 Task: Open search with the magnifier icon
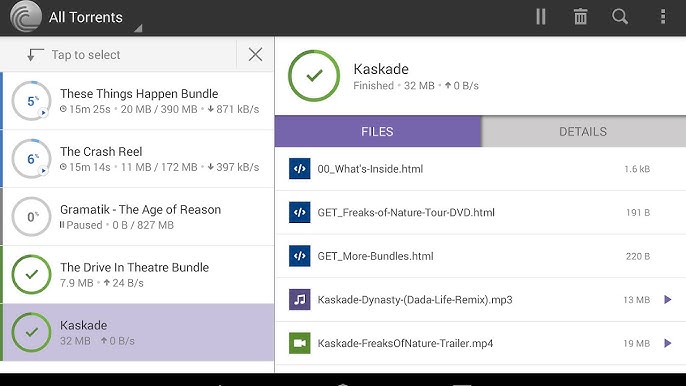[x=620, y=17]
